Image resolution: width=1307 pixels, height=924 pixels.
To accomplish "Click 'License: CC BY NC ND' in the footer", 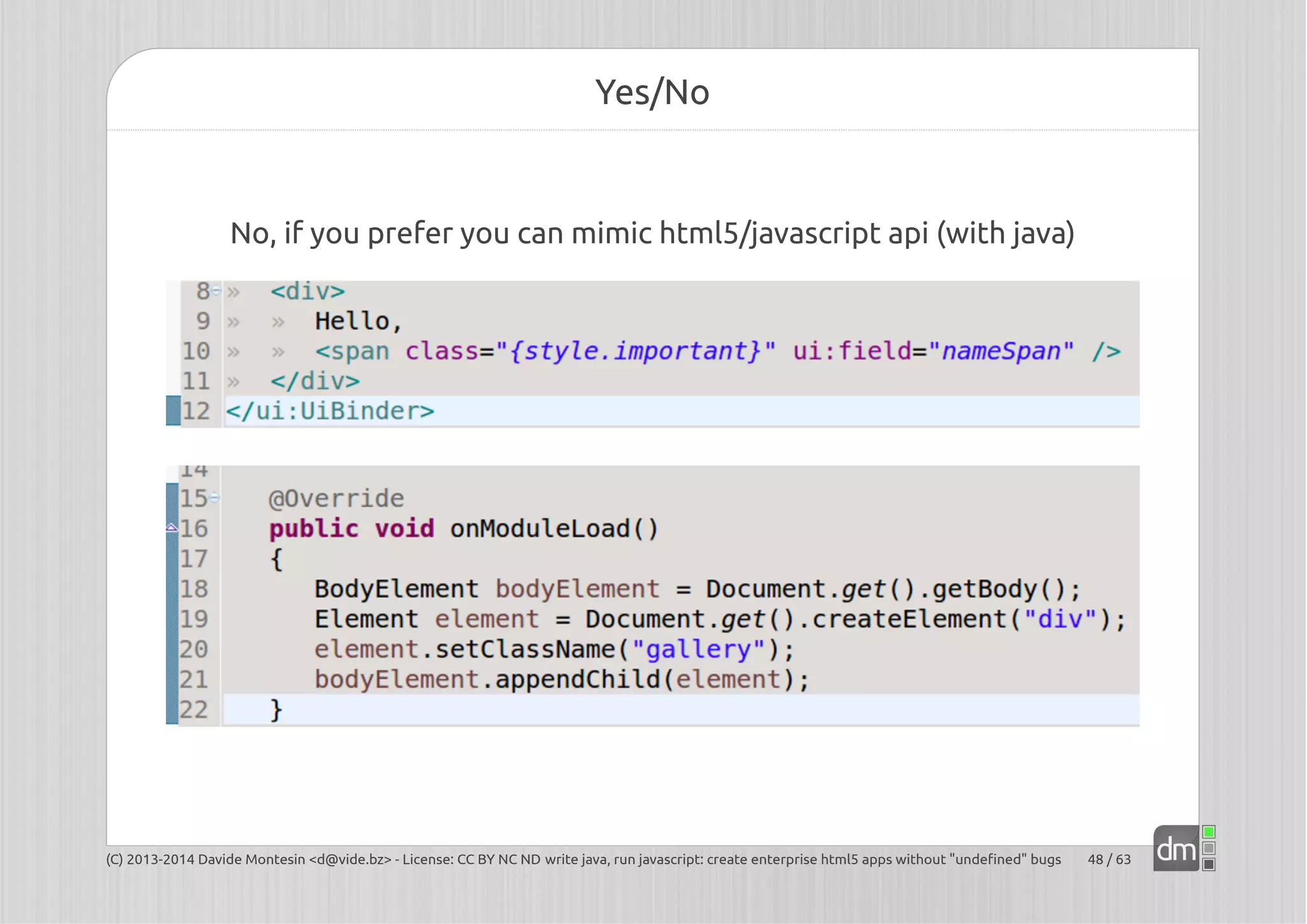I will click(x=472, y=860).
